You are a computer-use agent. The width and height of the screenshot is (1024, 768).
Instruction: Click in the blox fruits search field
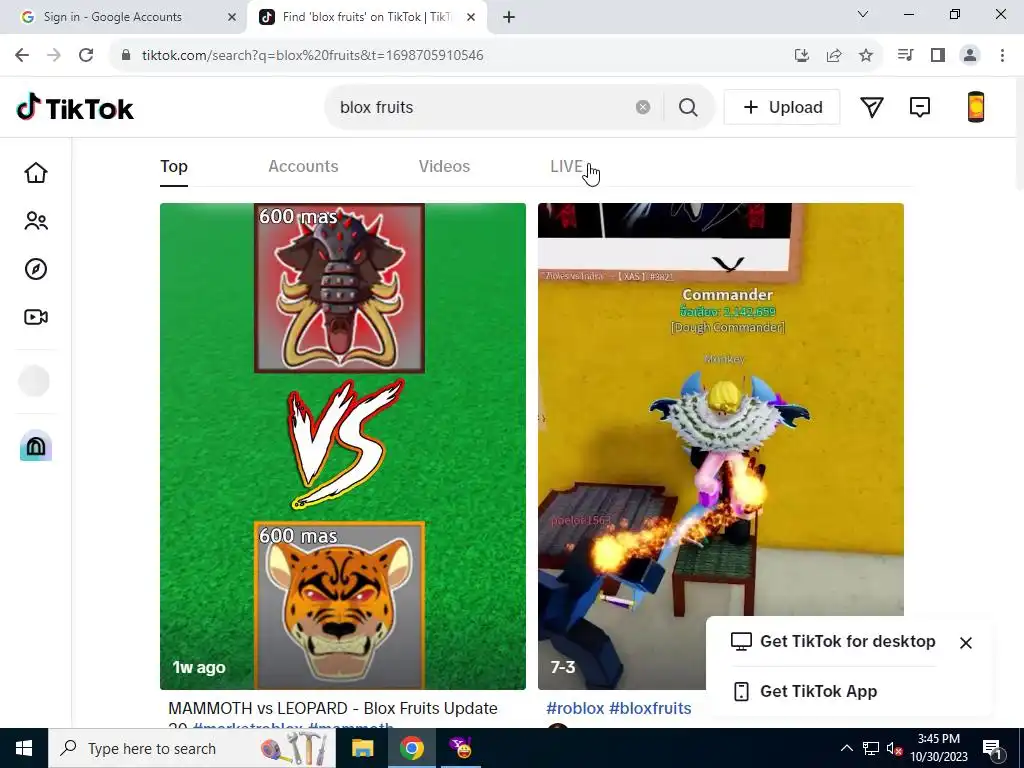click(x=483, y=107)
